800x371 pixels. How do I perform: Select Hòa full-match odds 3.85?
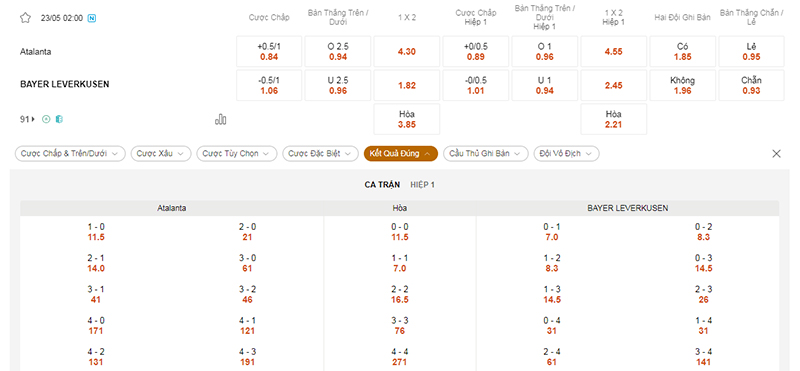407,119
